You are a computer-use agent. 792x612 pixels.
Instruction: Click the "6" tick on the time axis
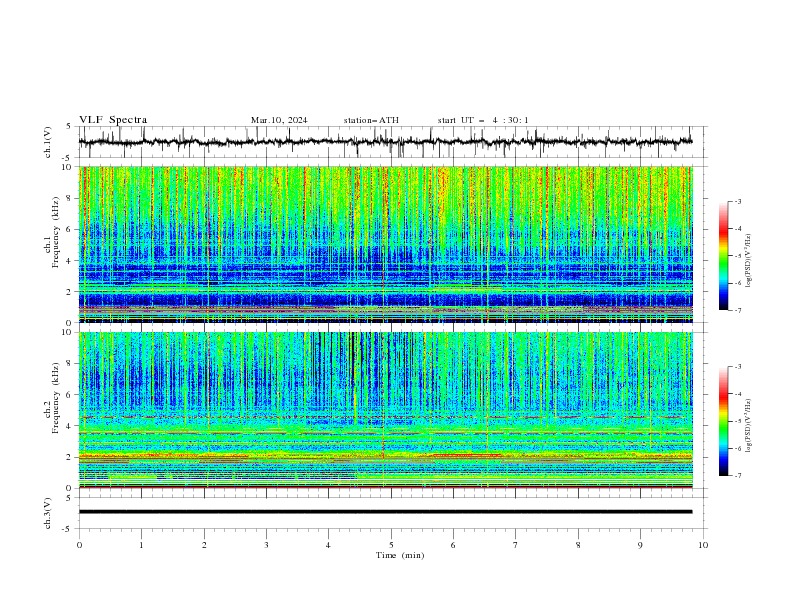[x=454, y=545]
